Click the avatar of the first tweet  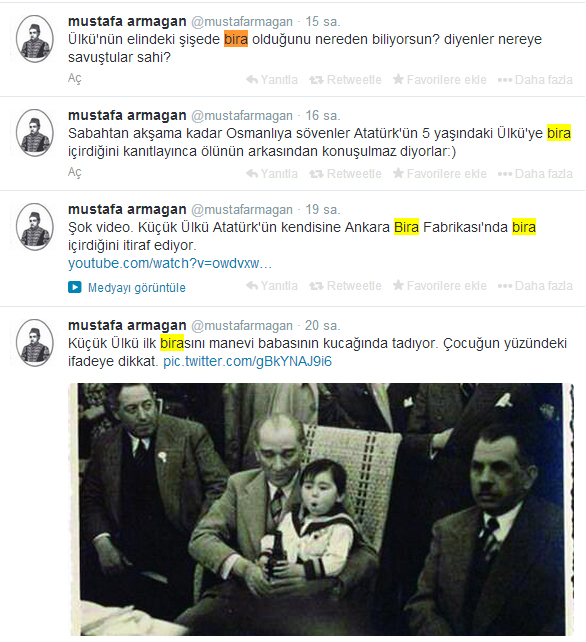pyautogui.click(x=35, y=39)
